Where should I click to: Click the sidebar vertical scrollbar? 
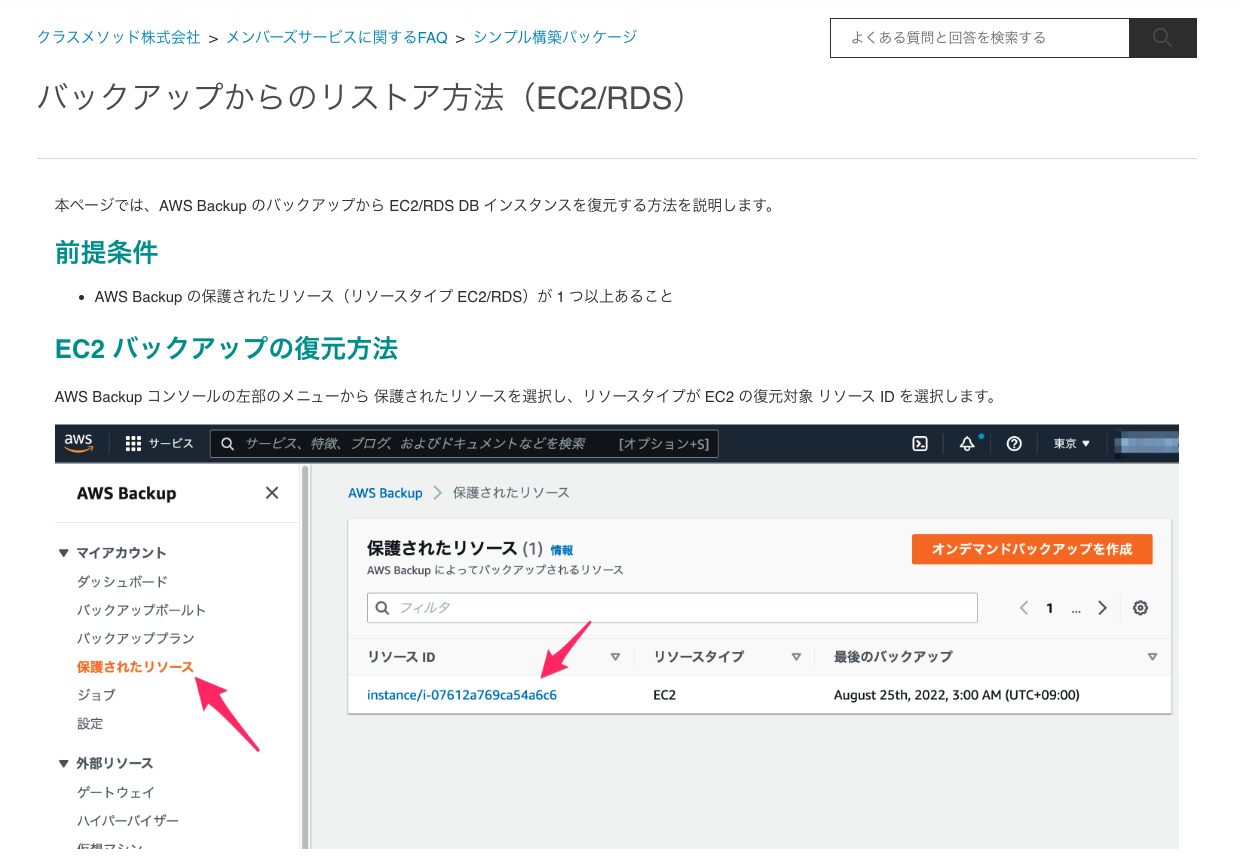click(x=304, y=656)
